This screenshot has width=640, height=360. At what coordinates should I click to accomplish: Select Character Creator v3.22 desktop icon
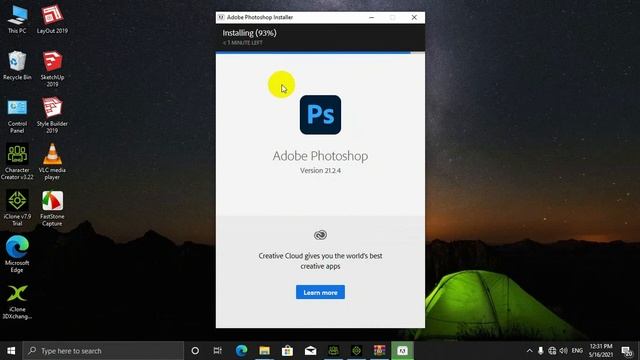(17, 162)
